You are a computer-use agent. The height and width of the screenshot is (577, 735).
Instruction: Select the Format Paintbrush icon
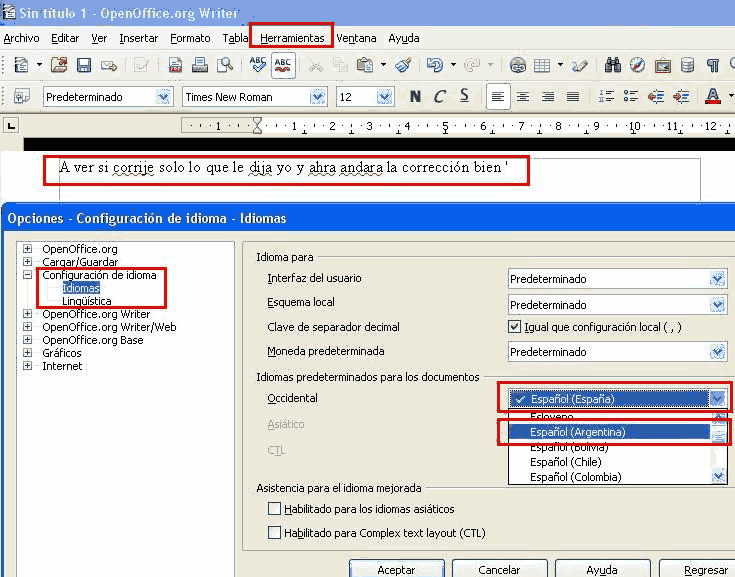click(x=403, y=65)
